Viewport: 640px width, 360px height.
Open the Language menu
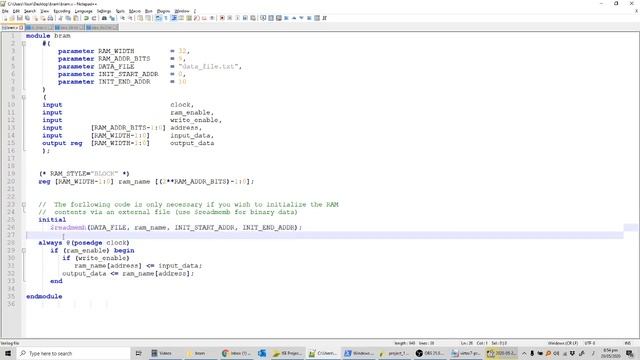83,11
